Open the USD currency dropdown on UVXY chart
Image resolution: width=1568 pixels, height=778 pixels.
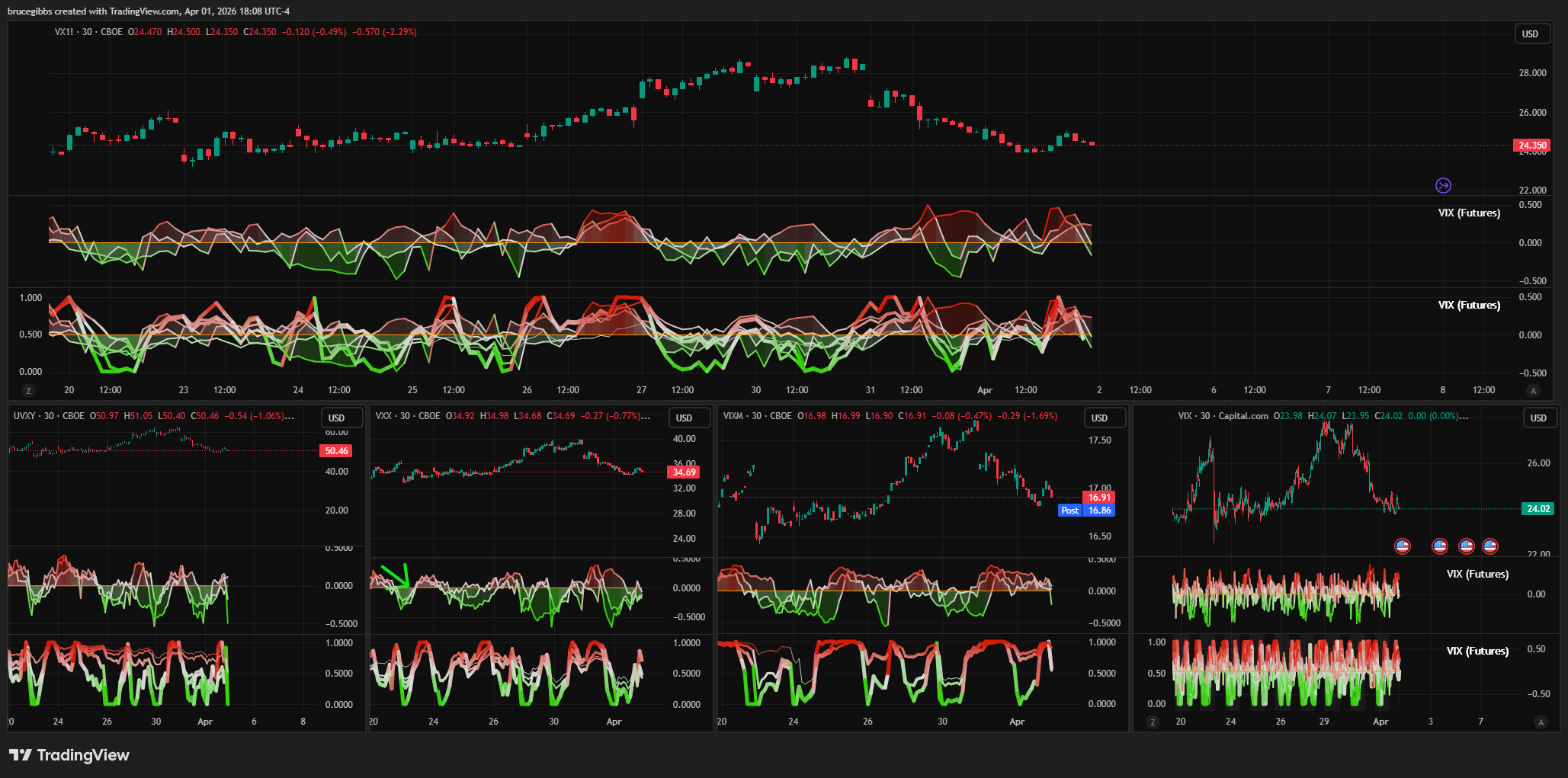(x=336, y=418)
